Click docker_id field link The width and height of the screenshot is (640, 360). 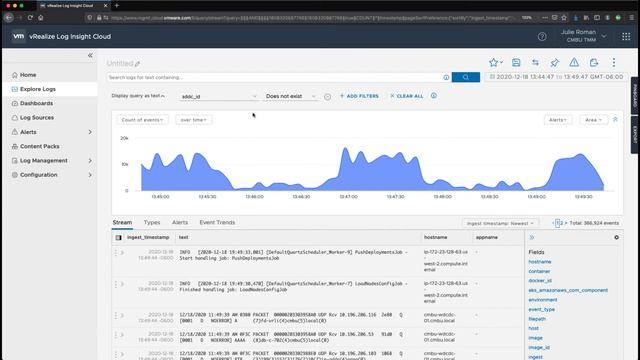click(x=540, y=281)
